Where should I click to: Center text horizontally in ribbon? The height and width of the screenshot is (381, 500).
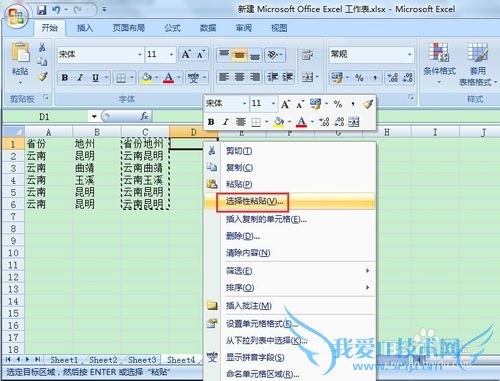pos(239,78)
